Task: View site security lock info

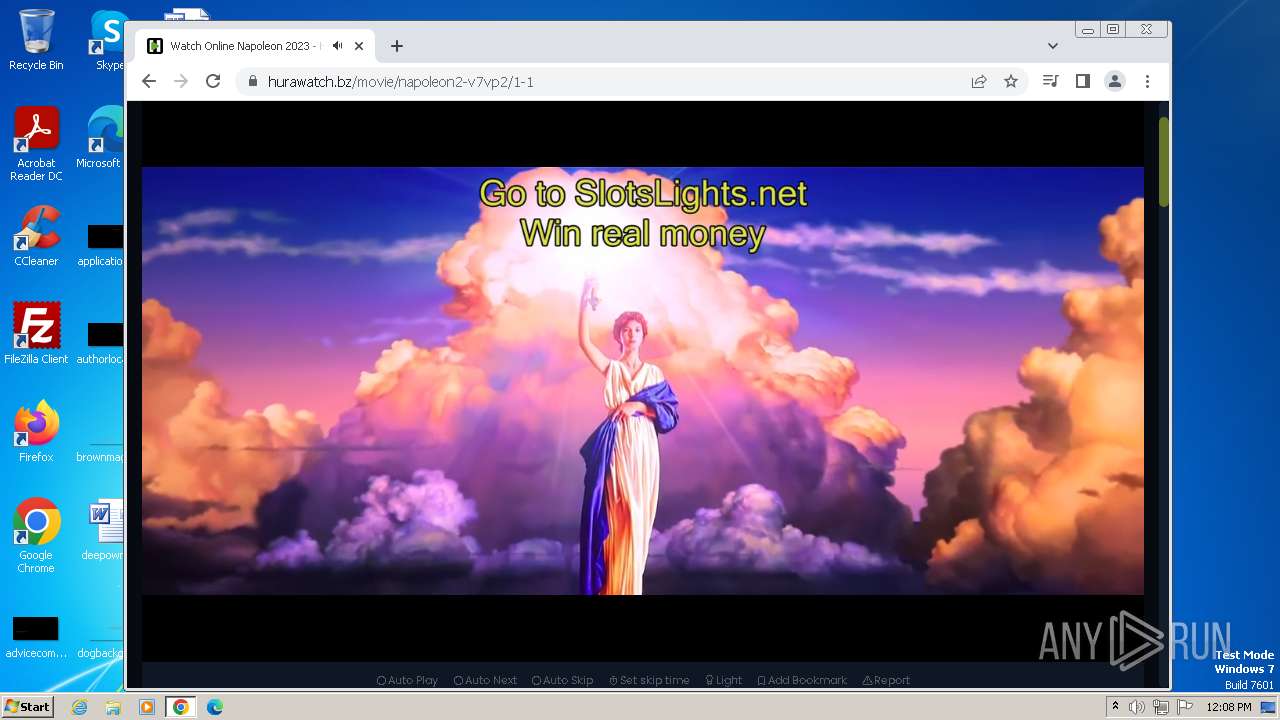Action: (253, 82)
